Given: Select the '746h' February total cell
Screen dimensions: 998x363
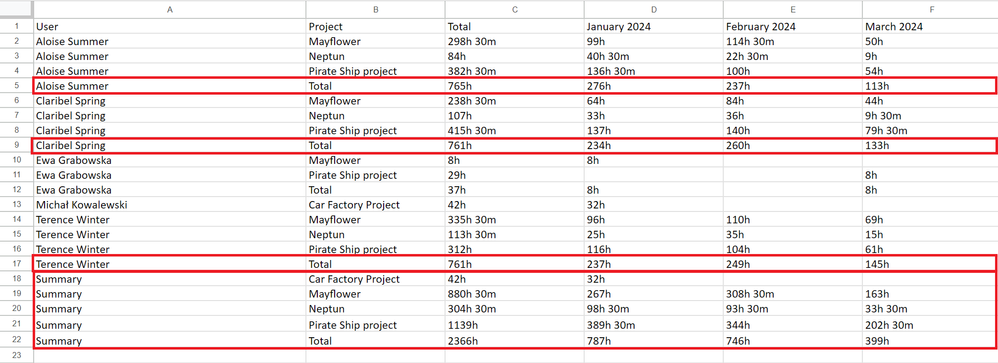Looking at the screenshot, I should pos(792,341).
